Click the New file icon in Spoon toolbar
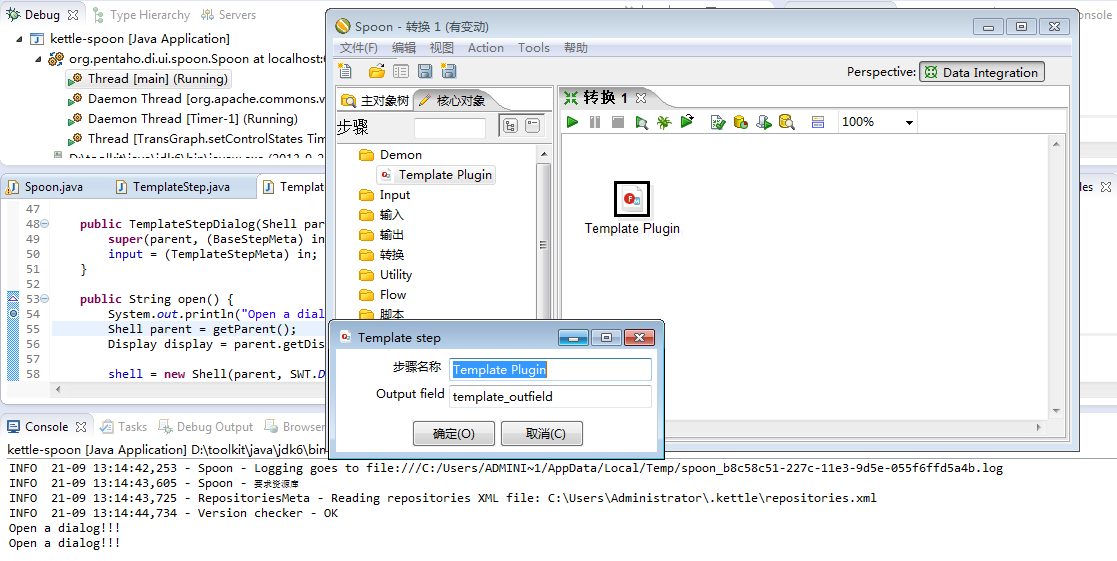The width and height of the screenshot is (1117, 561). click(x=346, y=71)
